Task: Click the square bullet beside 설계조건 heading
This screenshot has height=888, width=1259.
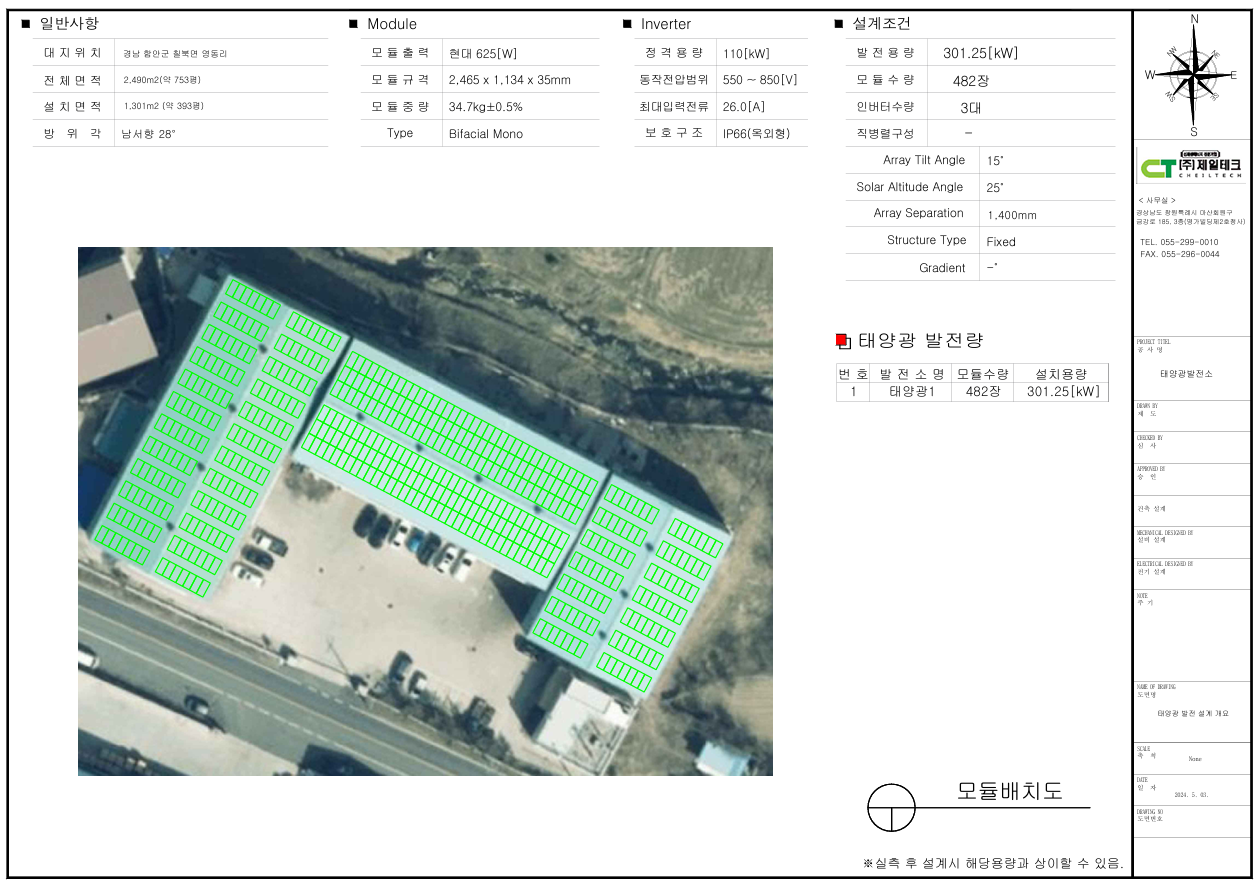Action: (x=839, y=24)
